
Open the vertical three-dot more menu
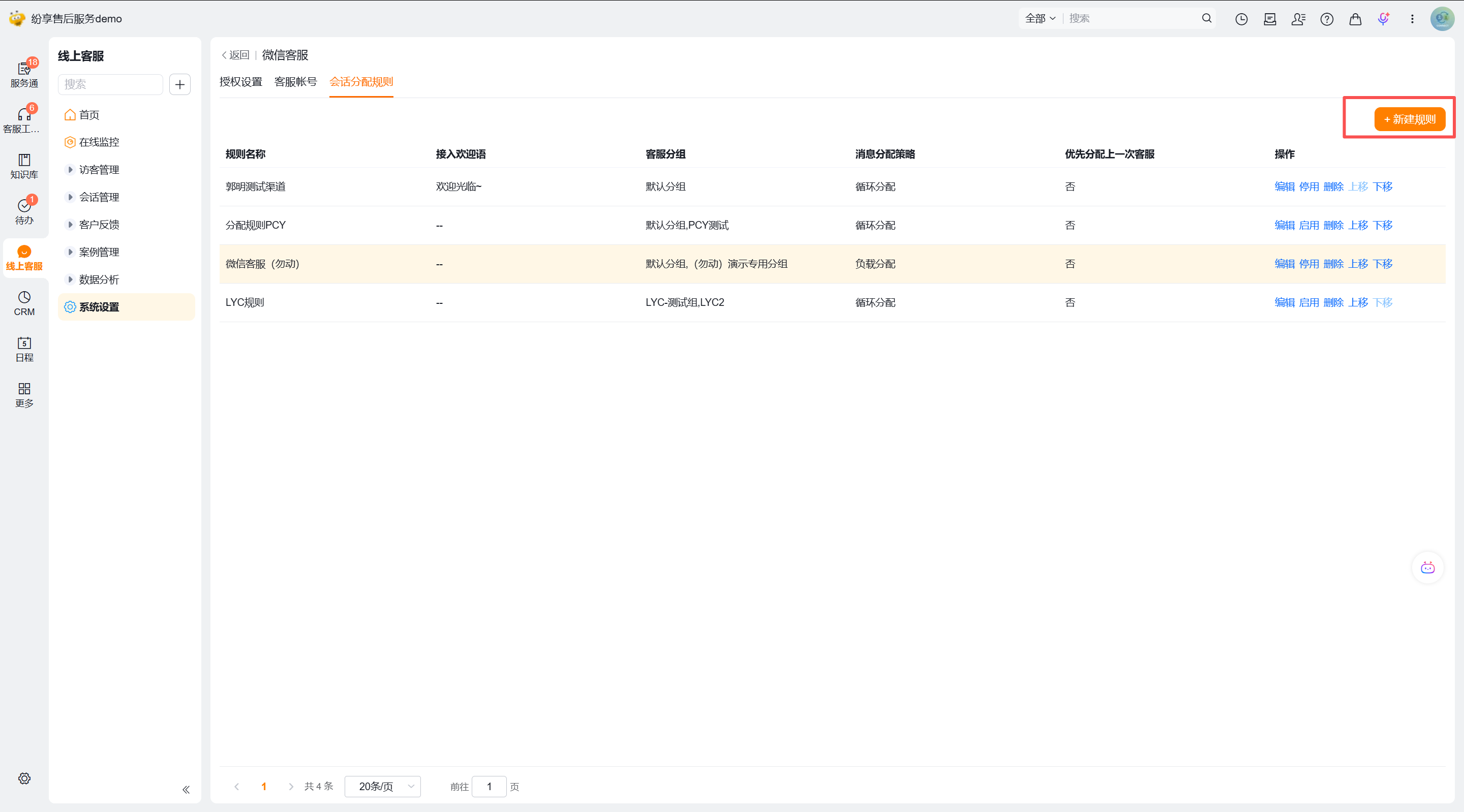click(x=1412, y=19)
